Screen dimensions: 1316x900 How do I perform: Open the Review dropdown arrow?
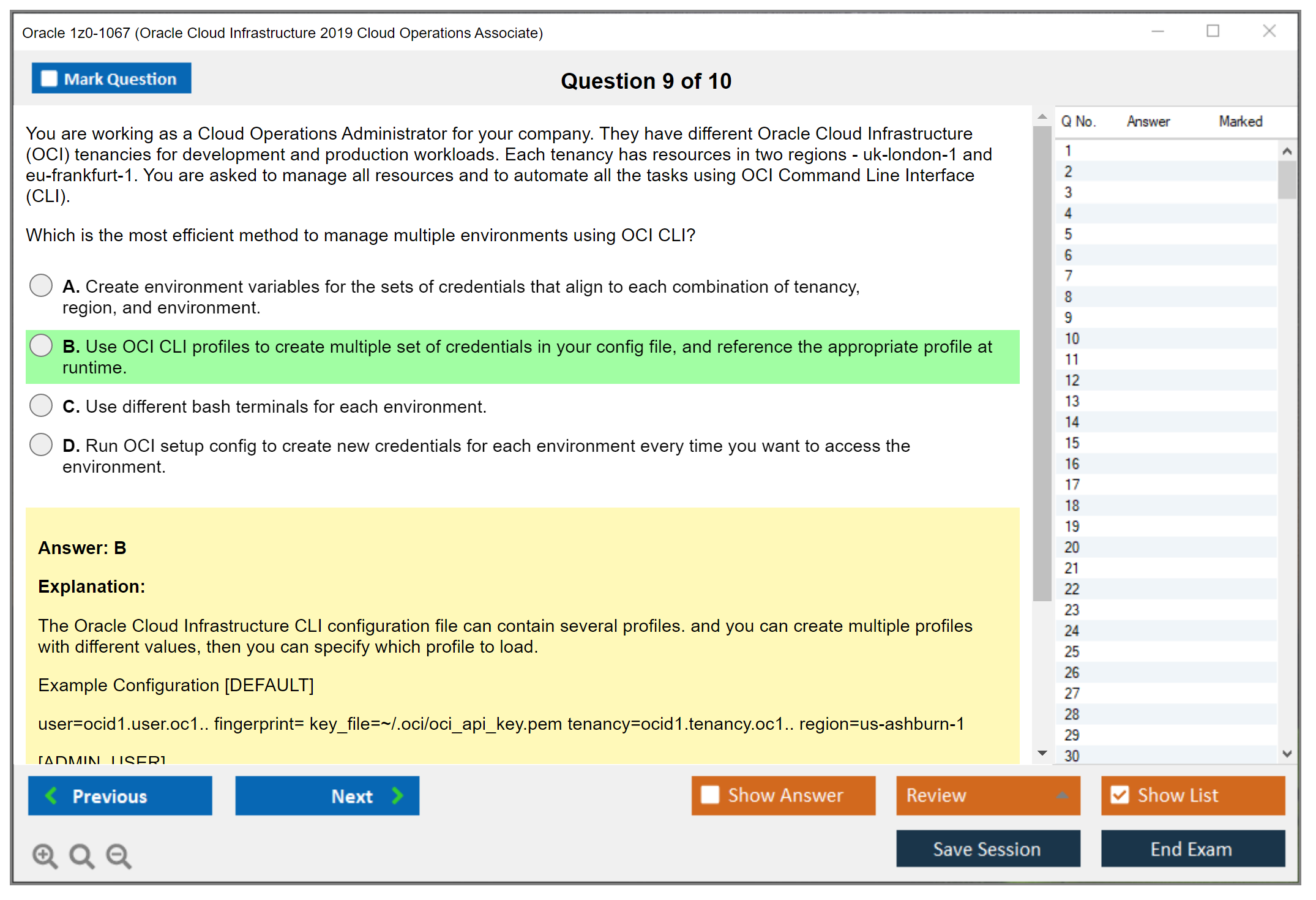(x=1062, y=795)
